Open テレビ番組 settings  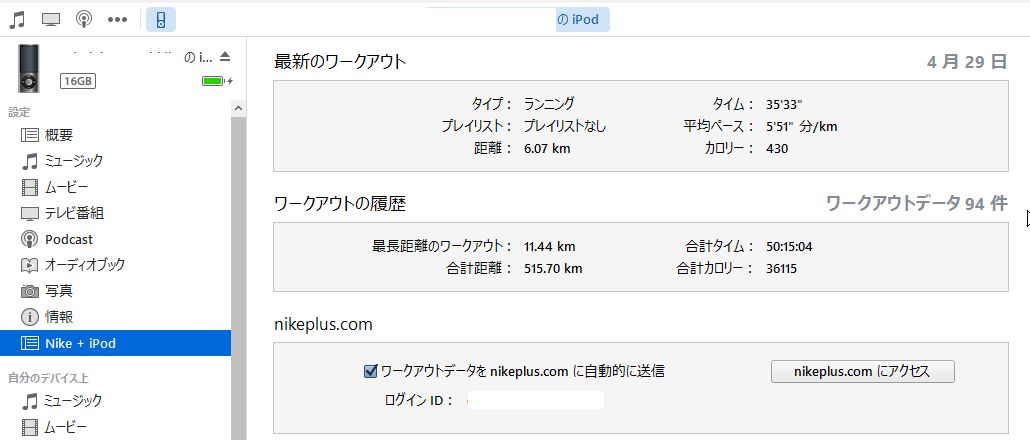(x=74, y=213)
